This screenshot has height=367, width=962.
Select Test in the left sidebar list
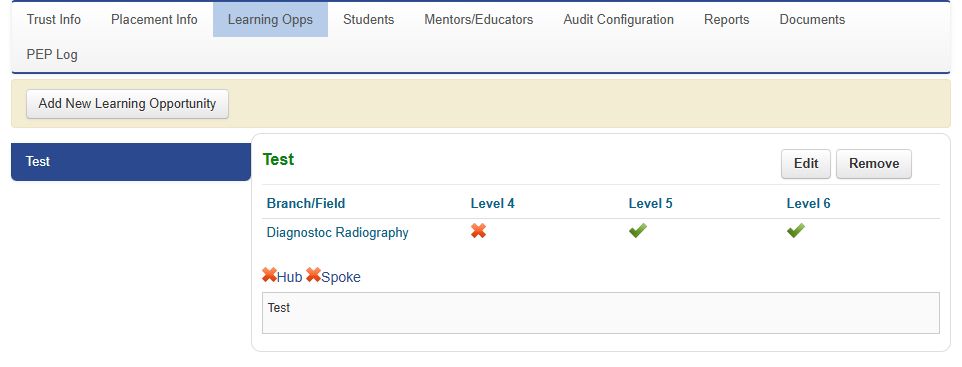[x=131, y=162]
